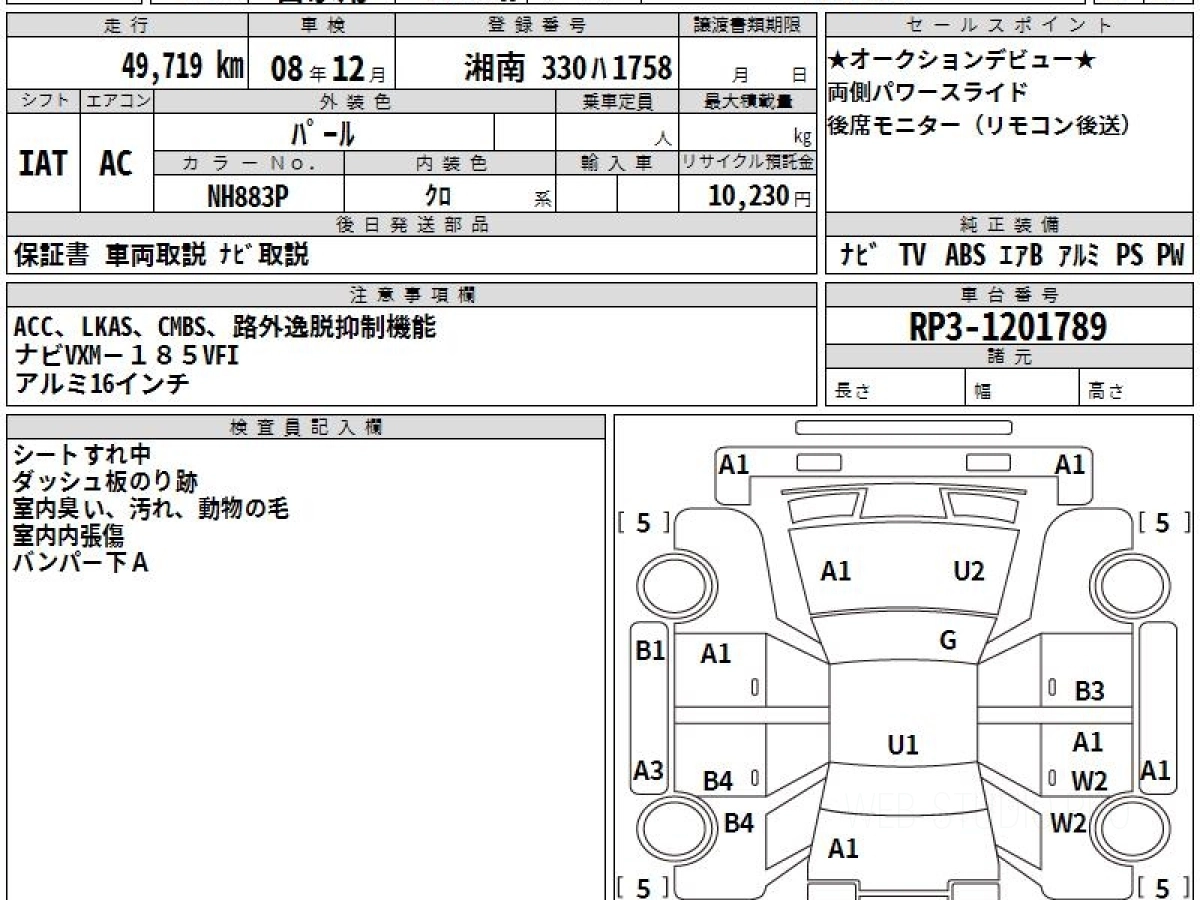This screenshot has height=900, width=1200.
Task: Select the エアB airbag equipment entry
Action: [x=1021, y=255]
